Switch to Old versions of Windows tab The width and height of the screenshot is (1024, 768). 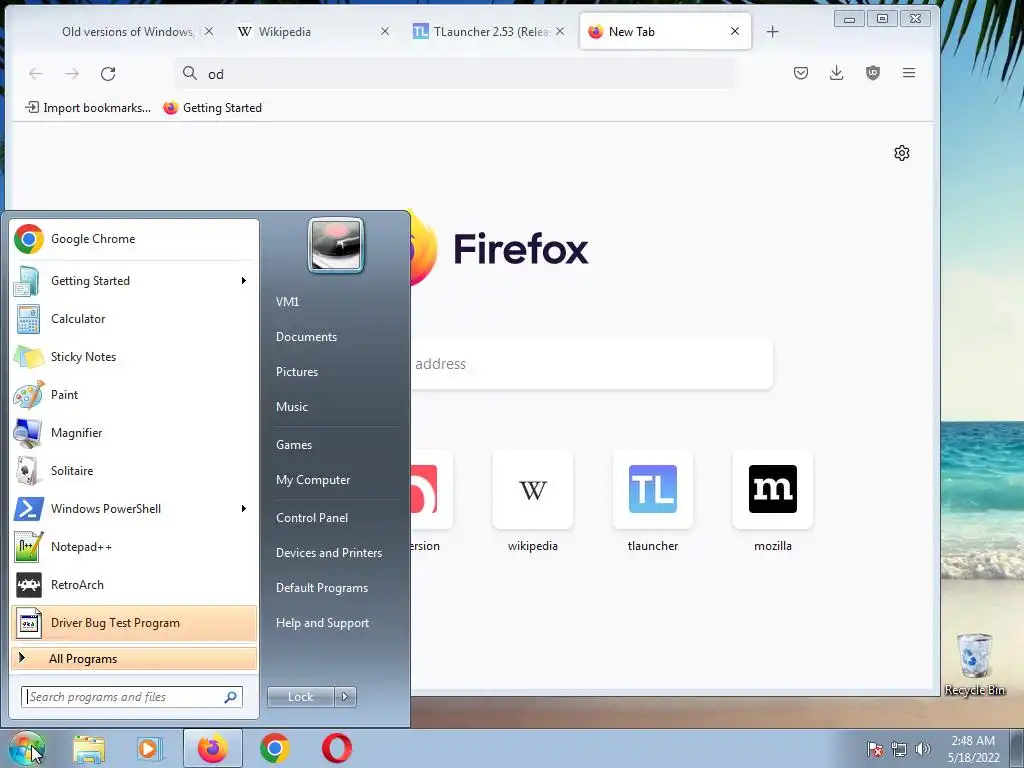127,31
